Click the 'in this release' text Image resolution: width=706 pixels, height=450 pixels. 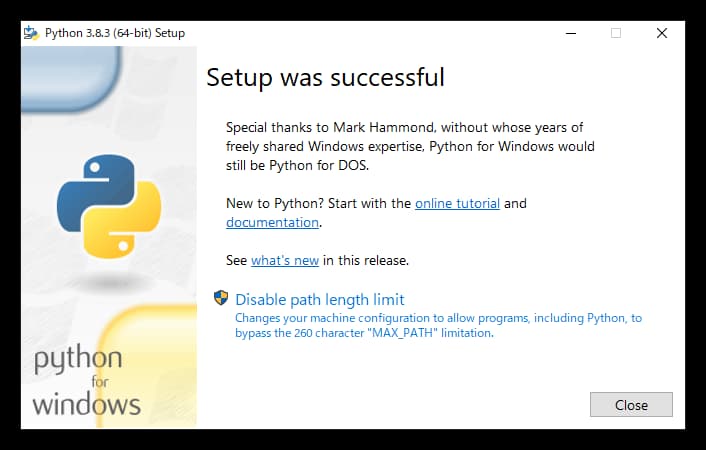(366, 260)
